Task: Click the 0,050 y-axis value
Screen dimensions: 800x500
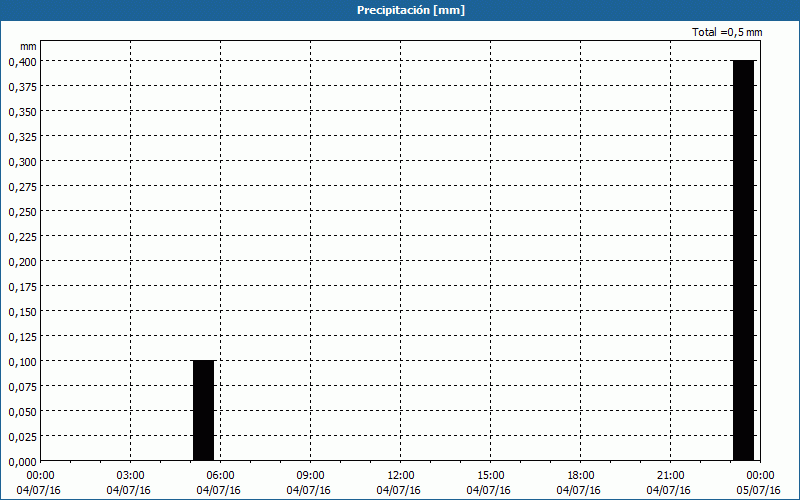Action: coord(22,412)
